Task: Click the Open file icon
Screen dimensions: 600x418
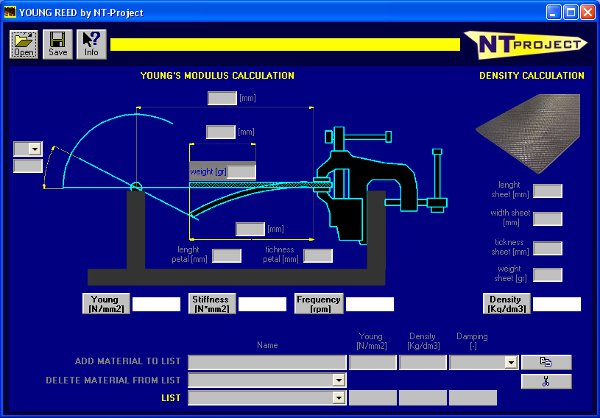Action: point(24,44)
